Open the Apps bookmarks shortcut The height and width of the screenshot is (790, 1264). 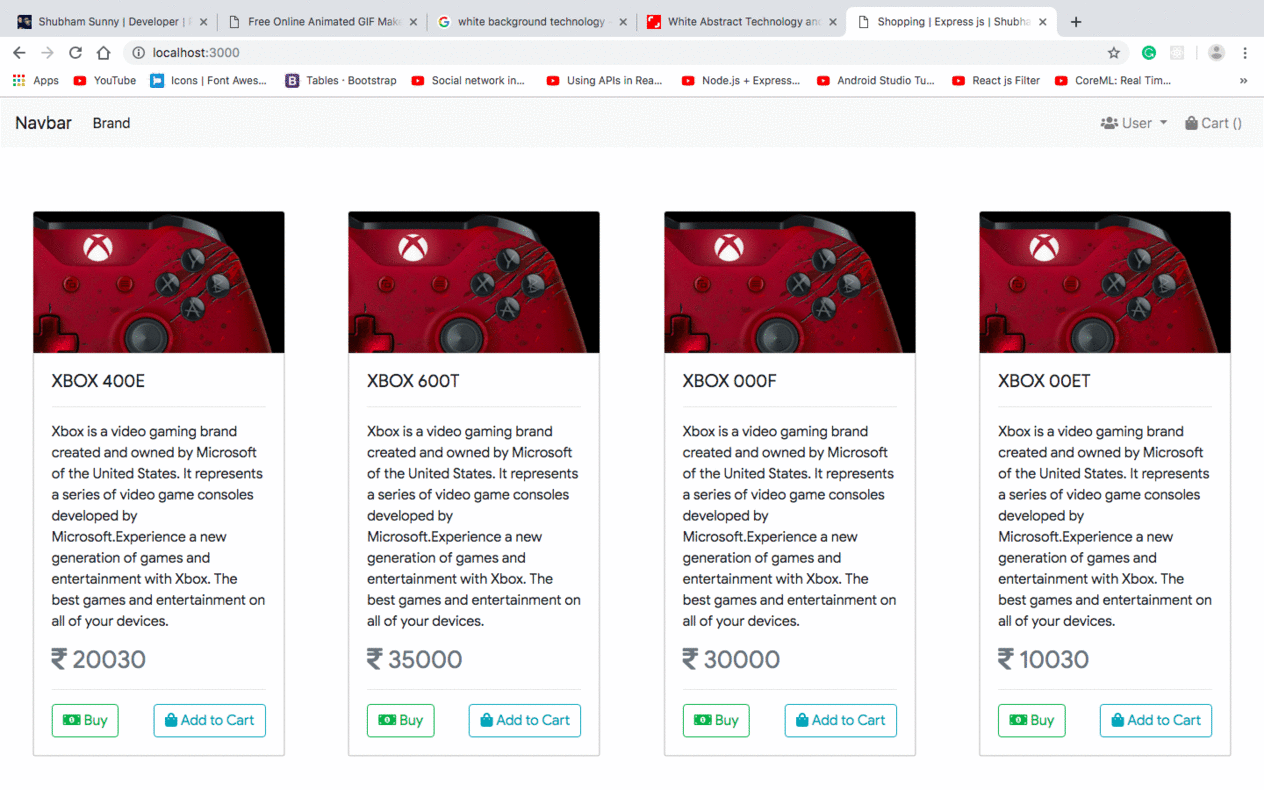(36, 80)
